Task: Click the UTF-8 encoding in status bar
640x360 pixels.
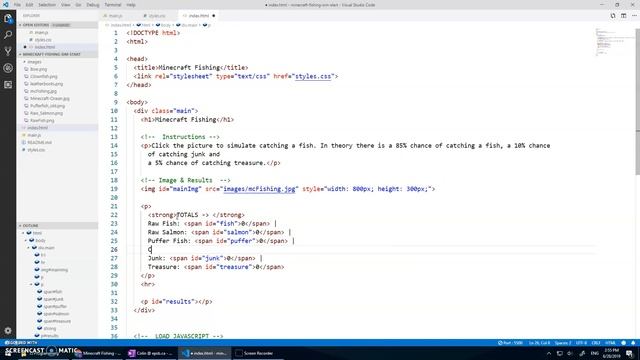Action: point(581,343)
